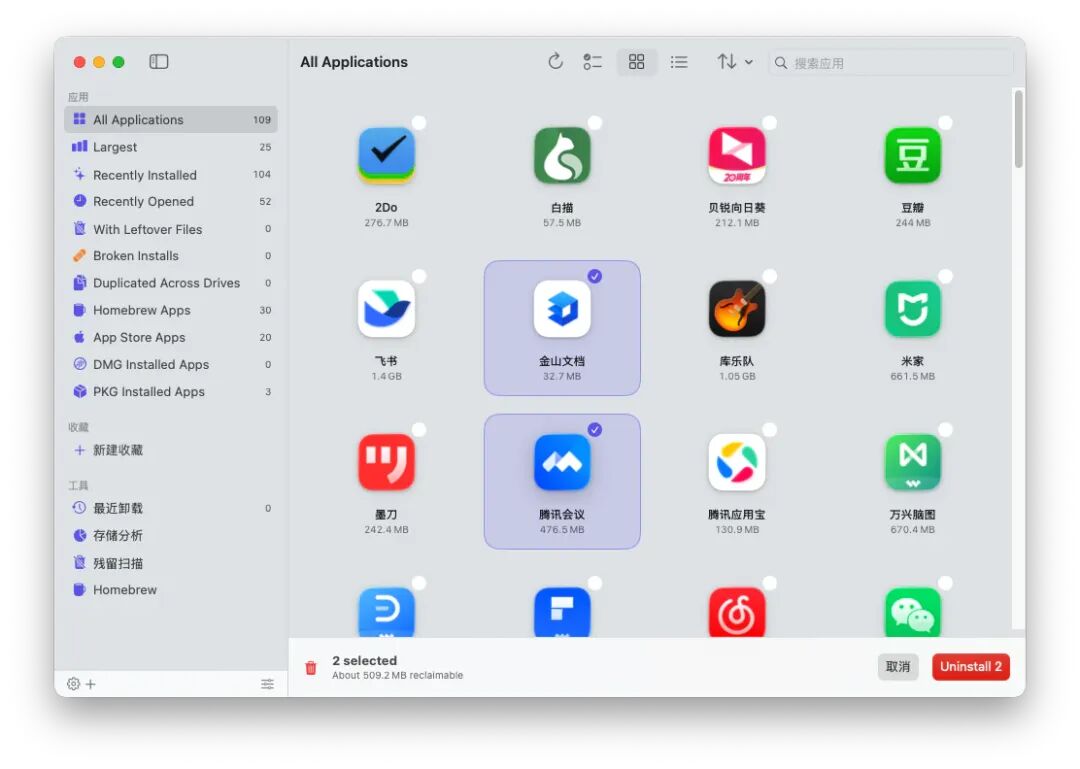This screenshot has width=1080, height=769.
Task: Switch to grid view layout
Action: pos(636,62)
